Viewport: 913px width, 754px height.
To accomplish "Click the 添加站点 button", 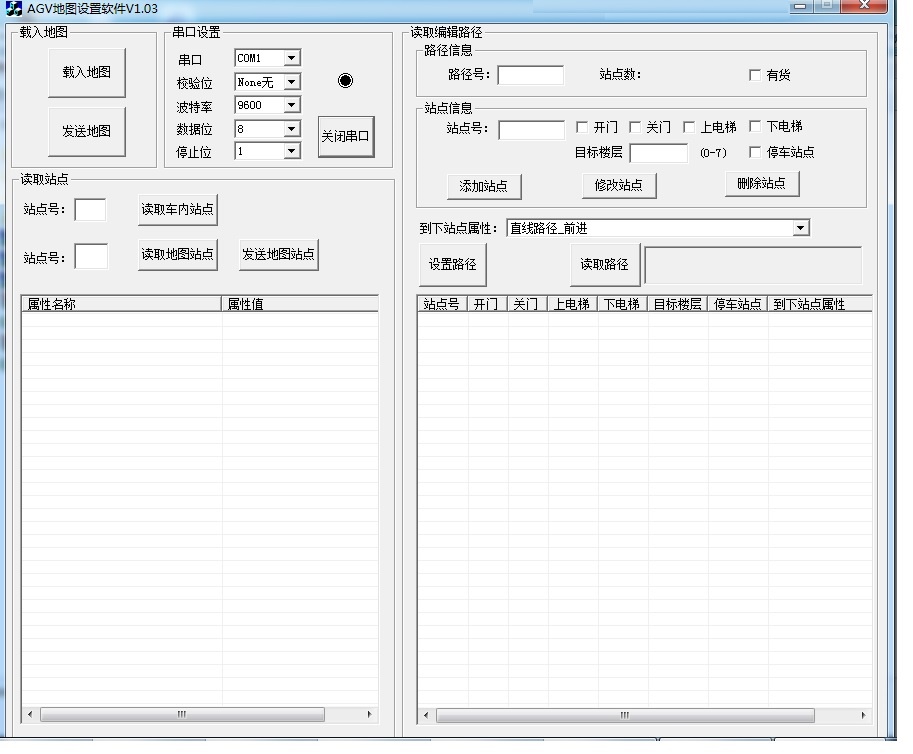I will click(484, 186).
